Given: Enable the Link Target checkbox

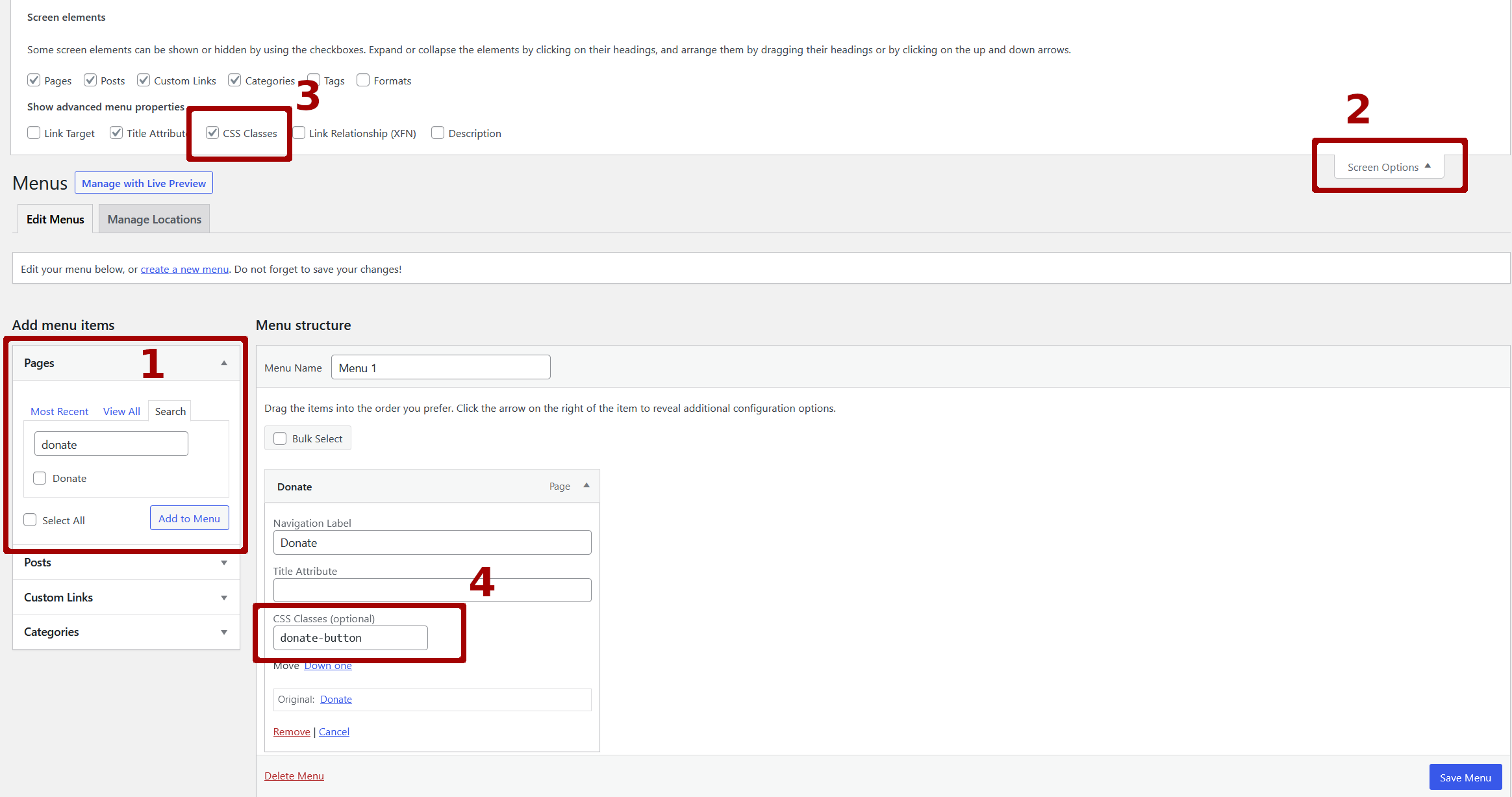Looking at the screenshot, I should click(34, 133).
